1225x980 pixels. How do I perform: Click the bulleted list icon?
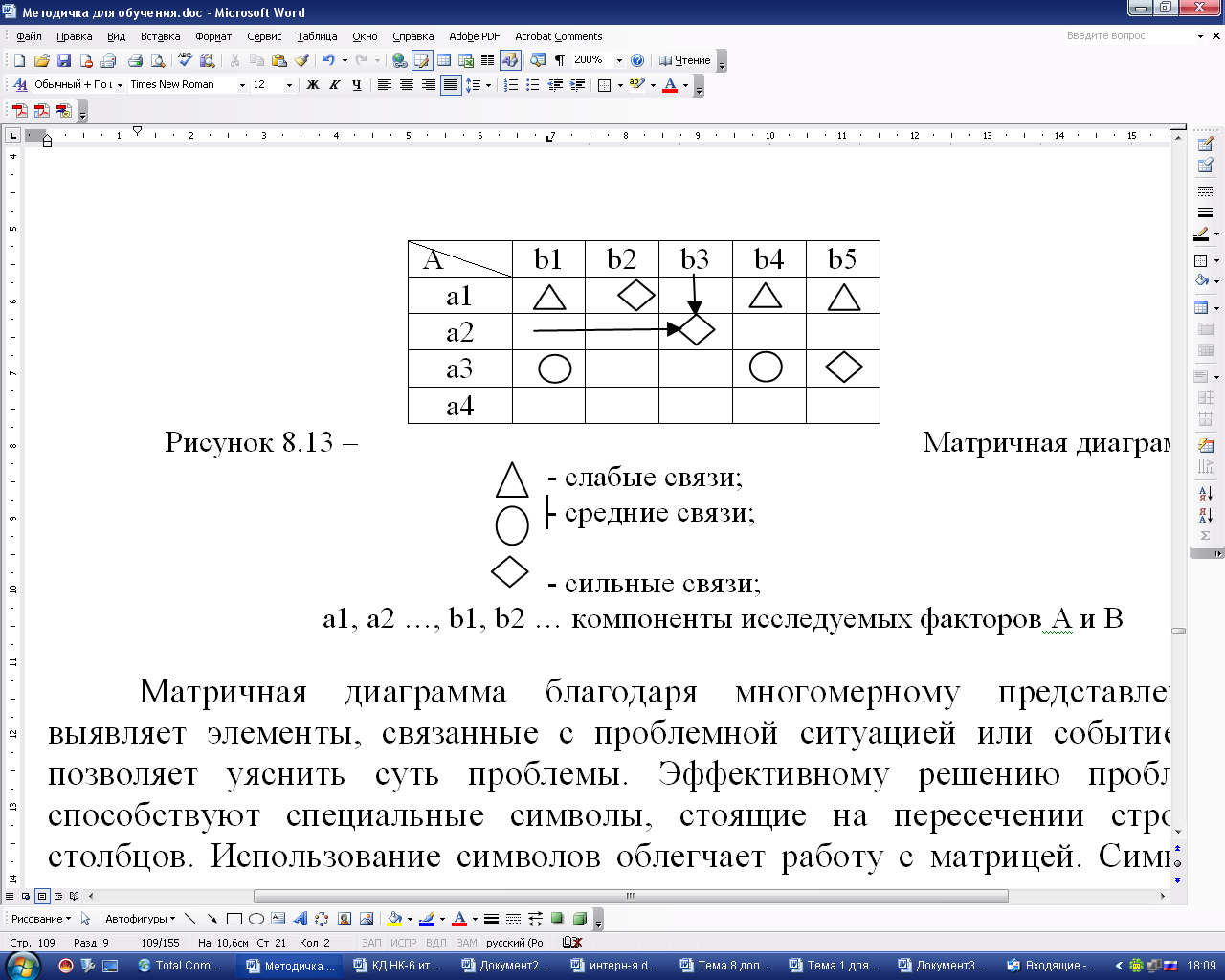click(x=533, y=85)
